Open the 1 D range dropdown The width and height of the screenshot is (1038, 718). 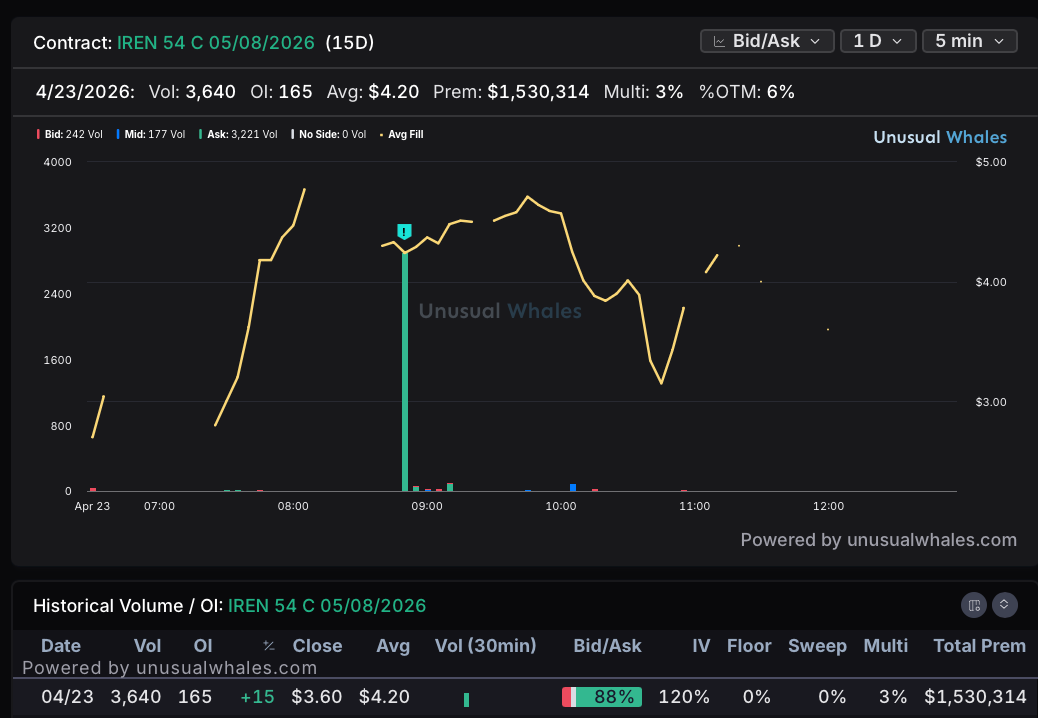click(x=878, y=41)
